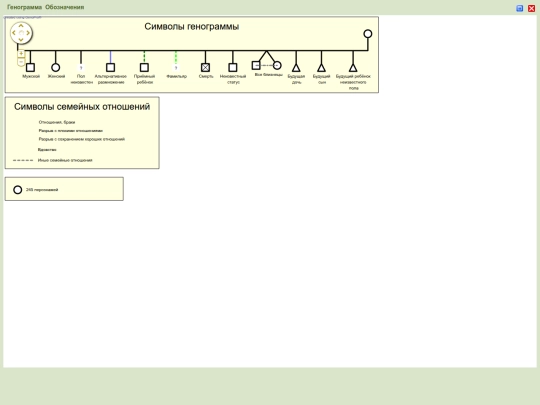
Task: Select the Фамильяр question-mark symbol
Action: 176,68
